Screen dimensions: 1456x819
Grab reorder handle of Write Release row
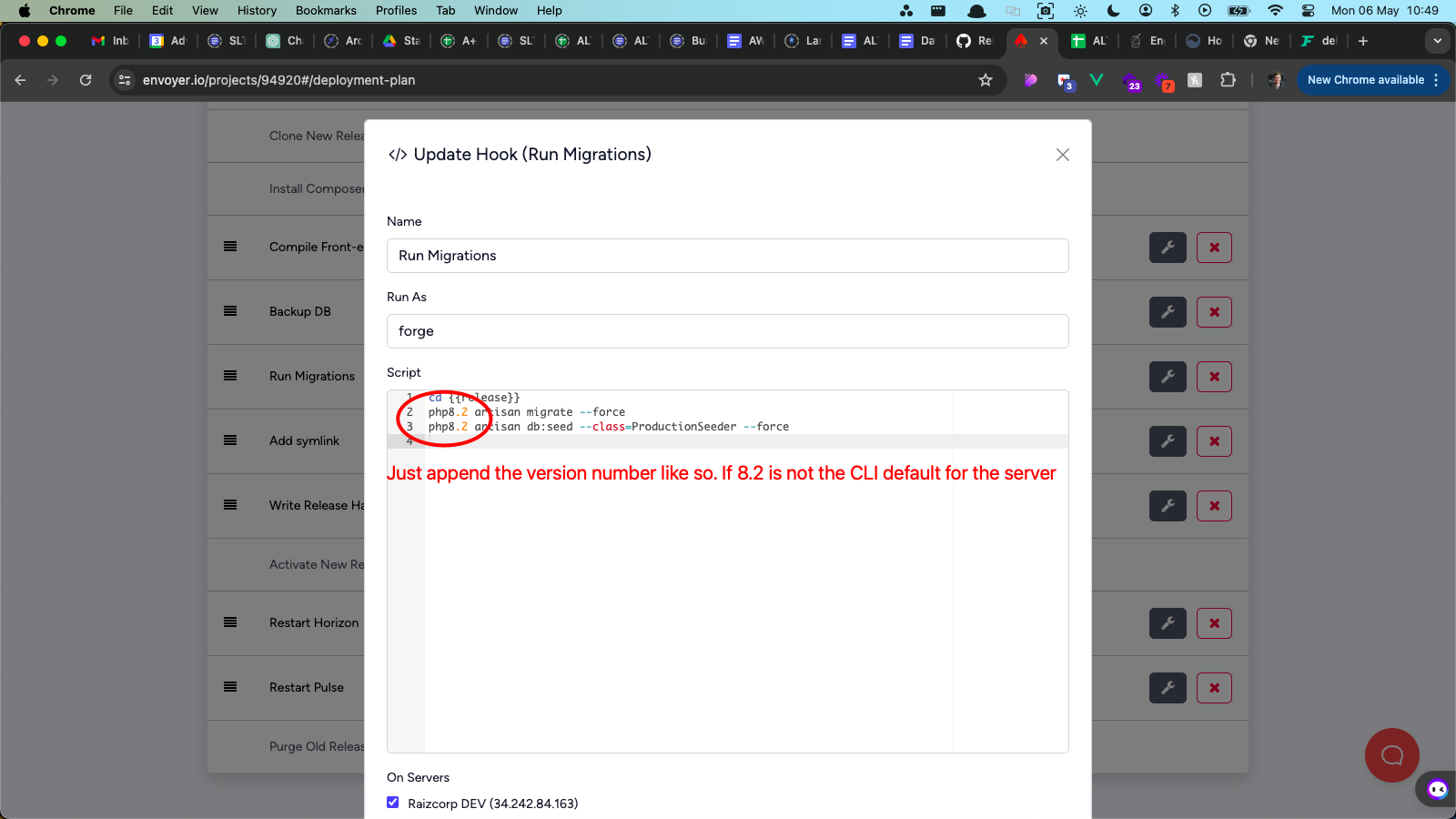click(x=230, y=505)
